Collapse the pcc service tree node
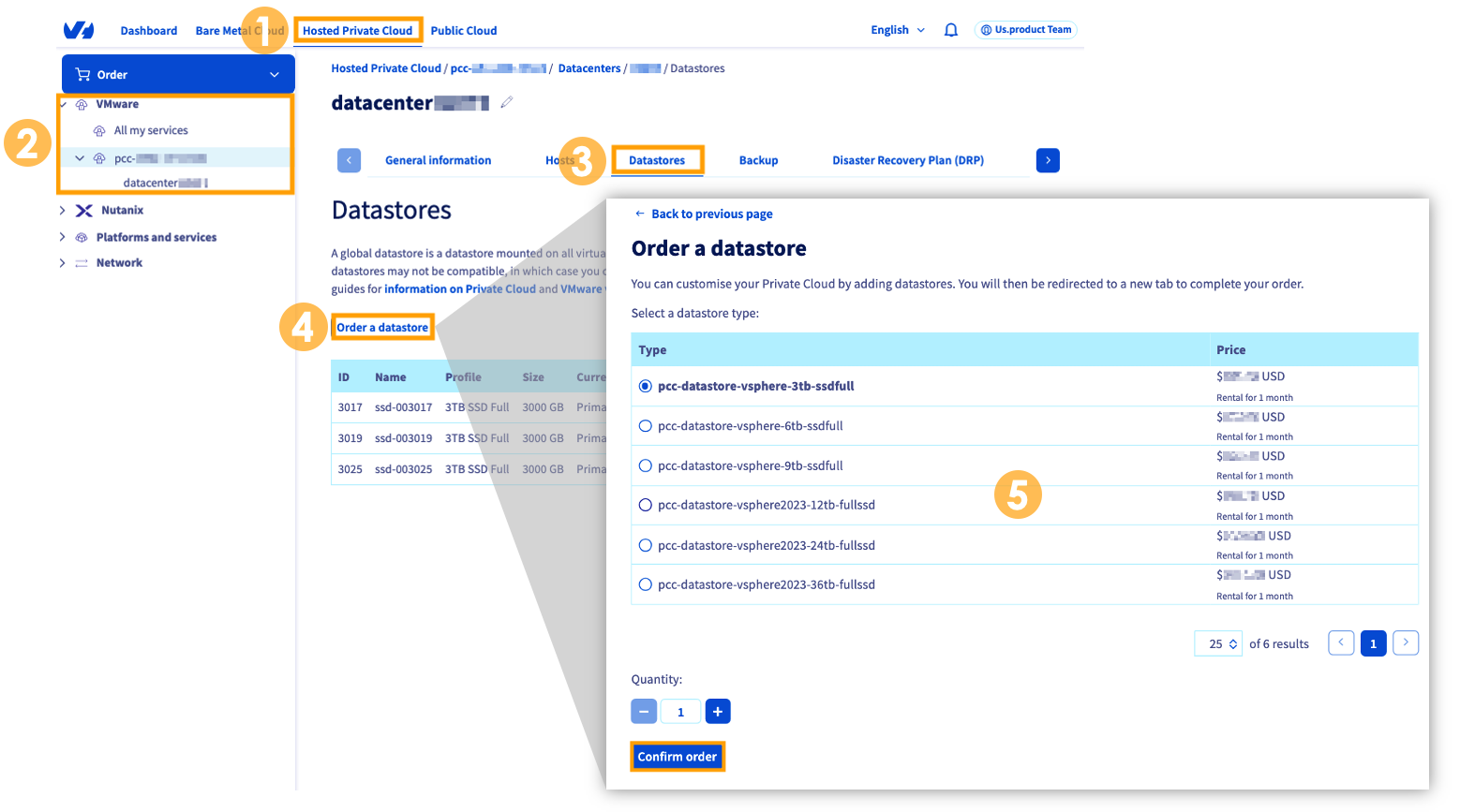This screenshot has height=812, width=1460. [80, 158]
